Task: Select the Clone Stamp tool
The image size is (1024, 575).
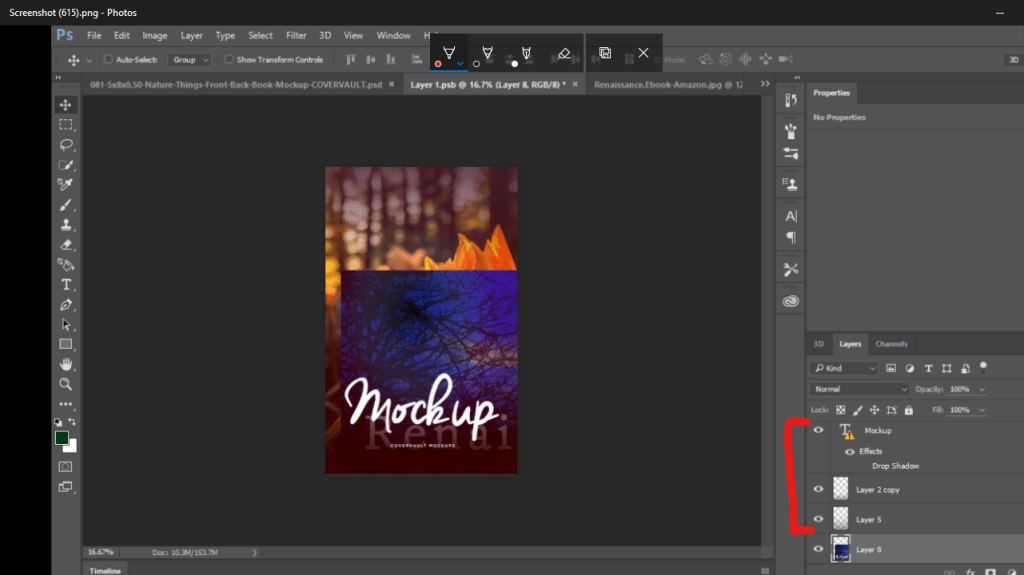Action: coord(66,224)
